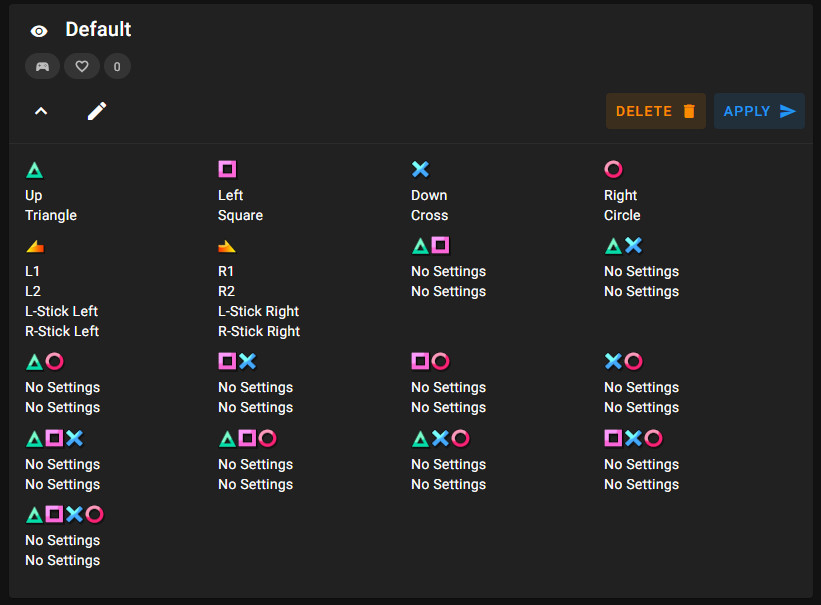Viewport: 821px width, 605px height.
Task: Select the Square button mapped to Left
Action: pyautogui.click(x=227, y=169)
